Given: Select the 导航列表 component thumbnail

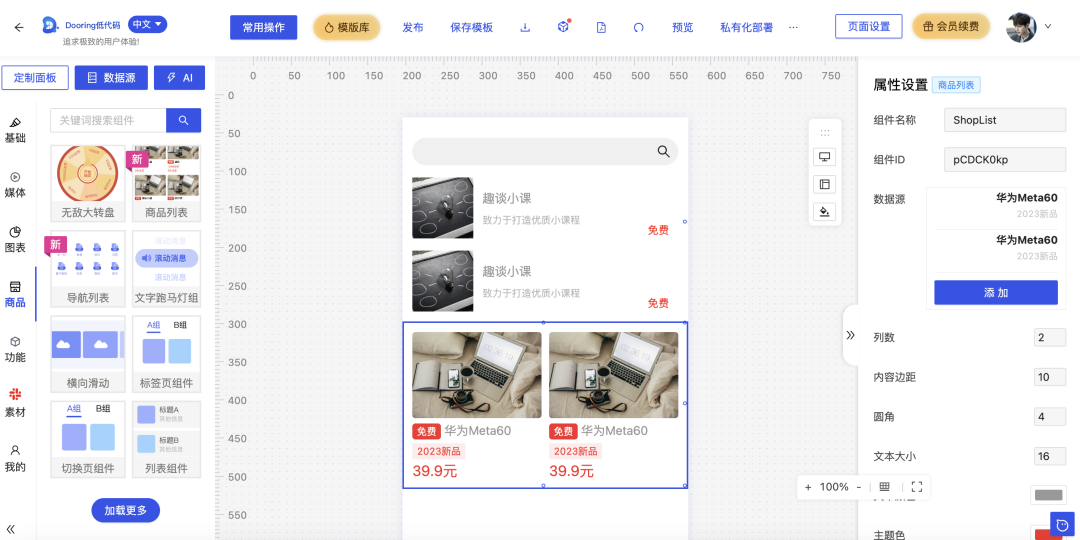Looking at the screenshot, I should pyautogui.click(x=88, y=269).
